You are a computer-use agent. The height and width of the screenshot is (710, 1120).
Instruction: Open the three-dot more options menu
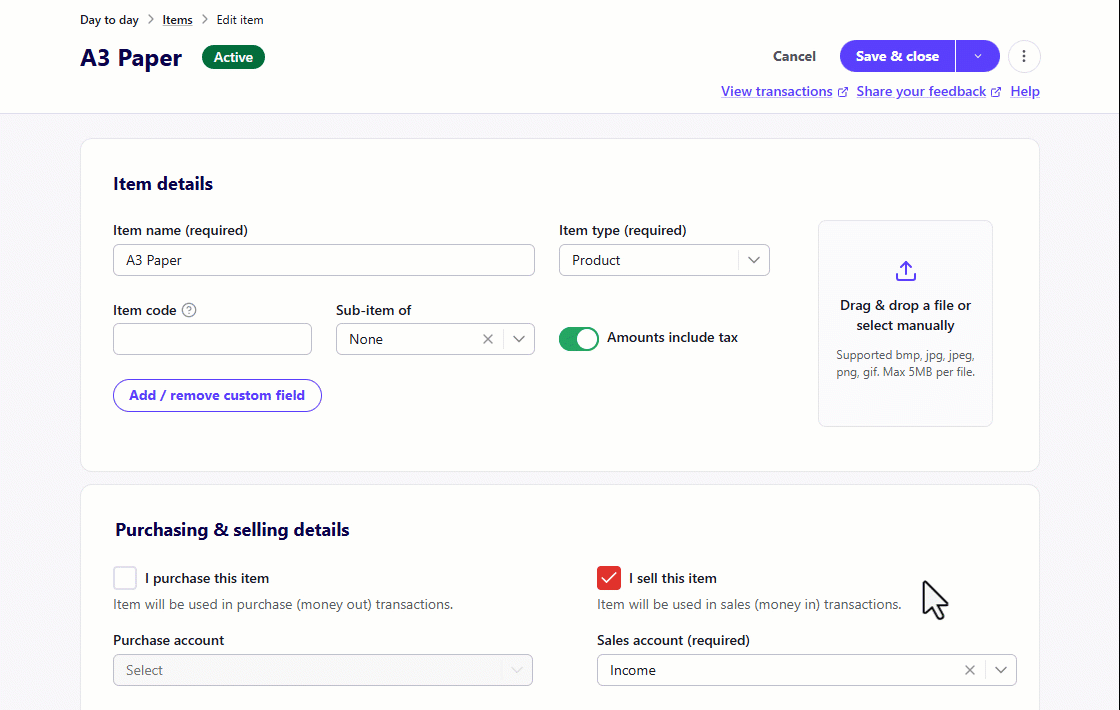click(1024, 56)
